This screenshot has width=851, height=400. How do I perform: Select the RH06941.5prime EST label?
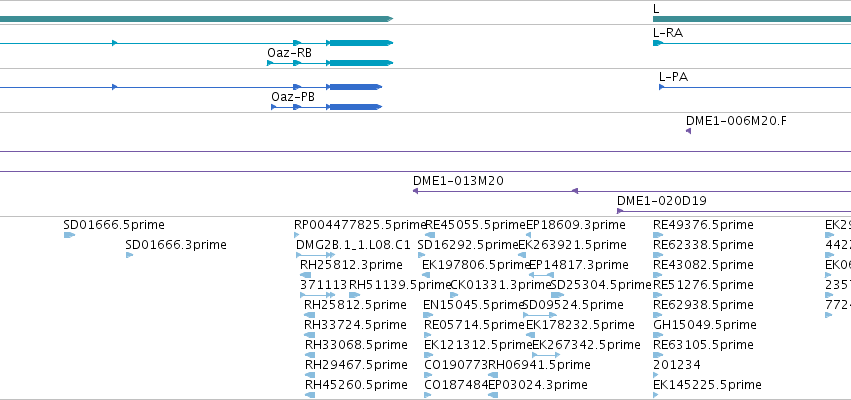[x=539, y=365]
